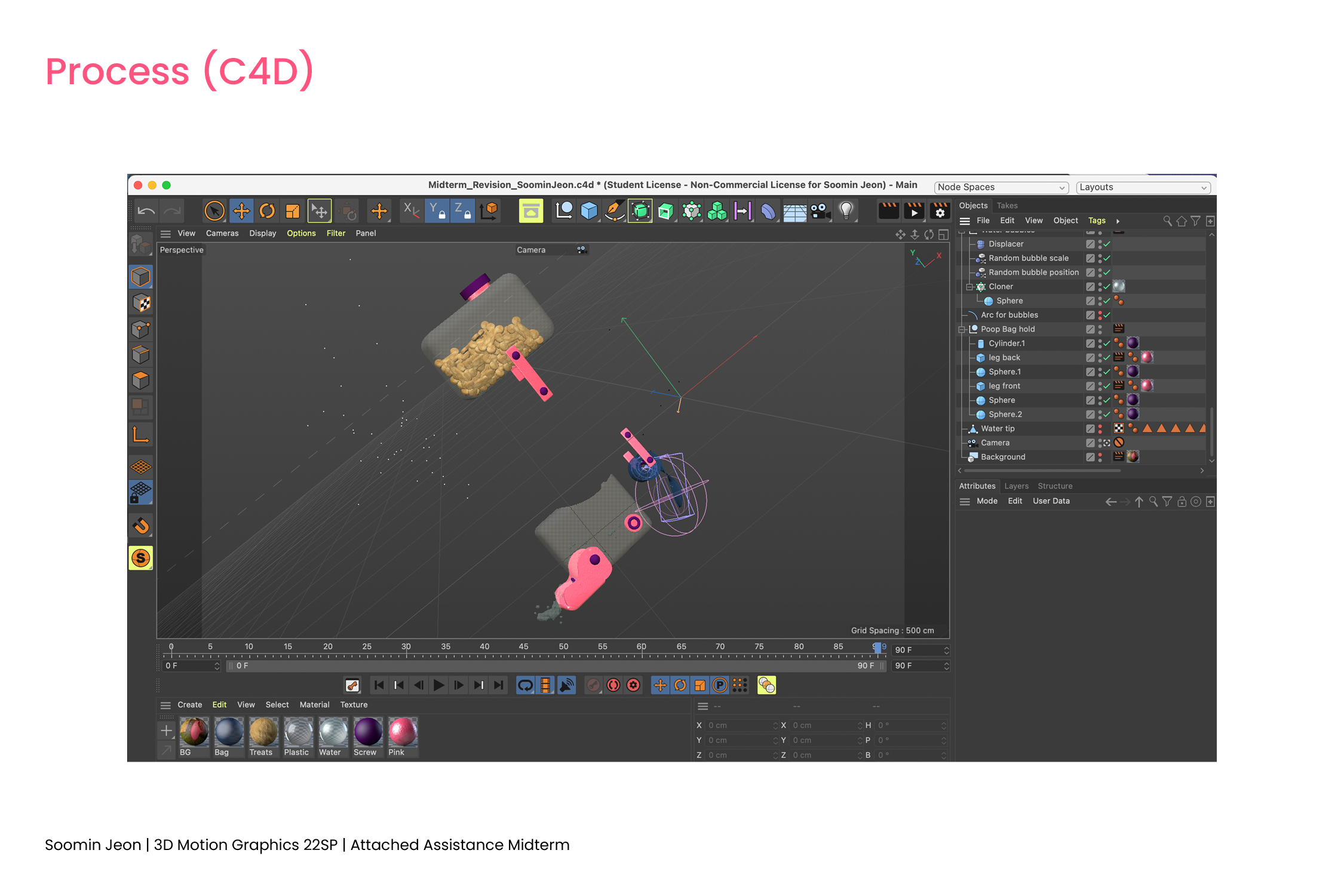
Task: Collapse the Poop Bag hold group
Action: (x=962, y=330)
